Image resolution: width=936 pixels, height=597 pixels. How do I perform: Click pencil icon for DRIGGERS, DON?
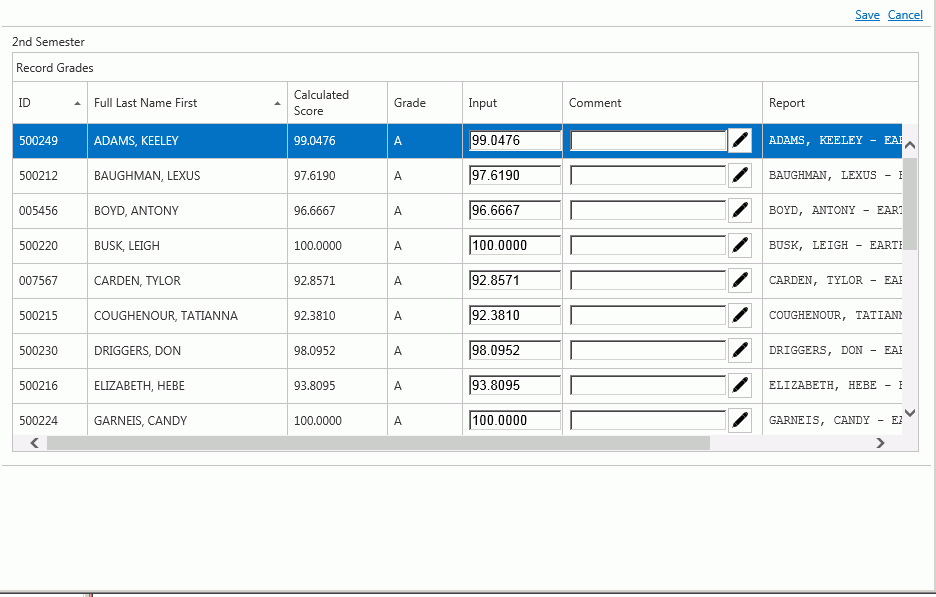click(740, 351)
